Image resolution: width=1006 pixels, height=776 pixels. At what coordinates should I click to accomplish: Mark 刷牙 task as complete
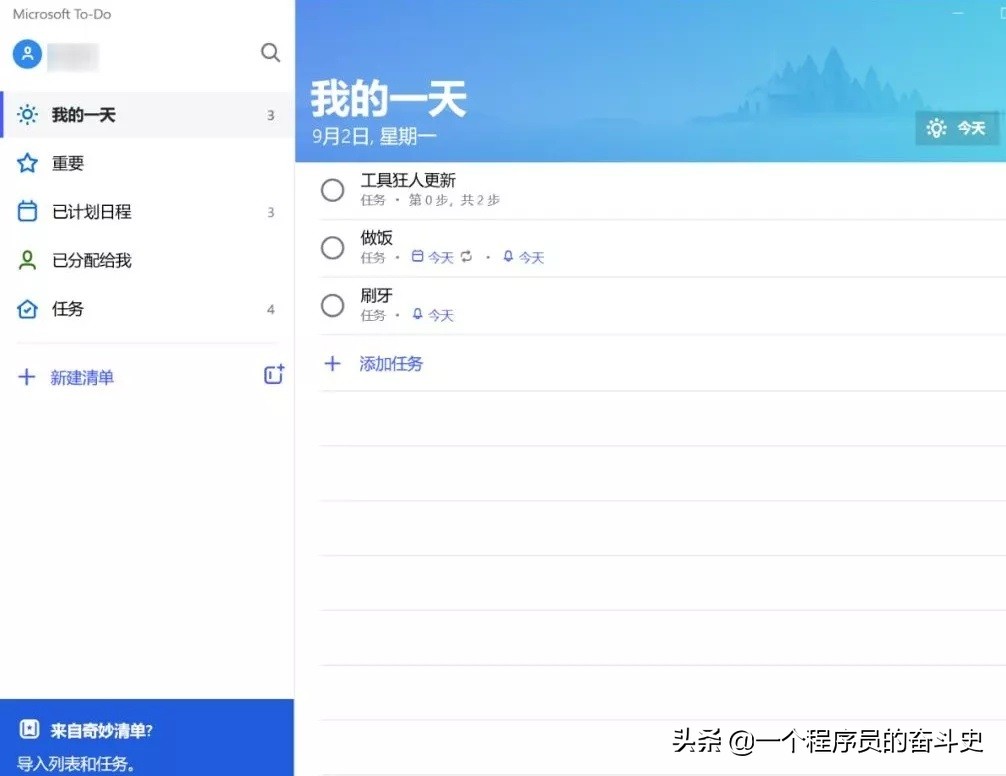point(332,305)
